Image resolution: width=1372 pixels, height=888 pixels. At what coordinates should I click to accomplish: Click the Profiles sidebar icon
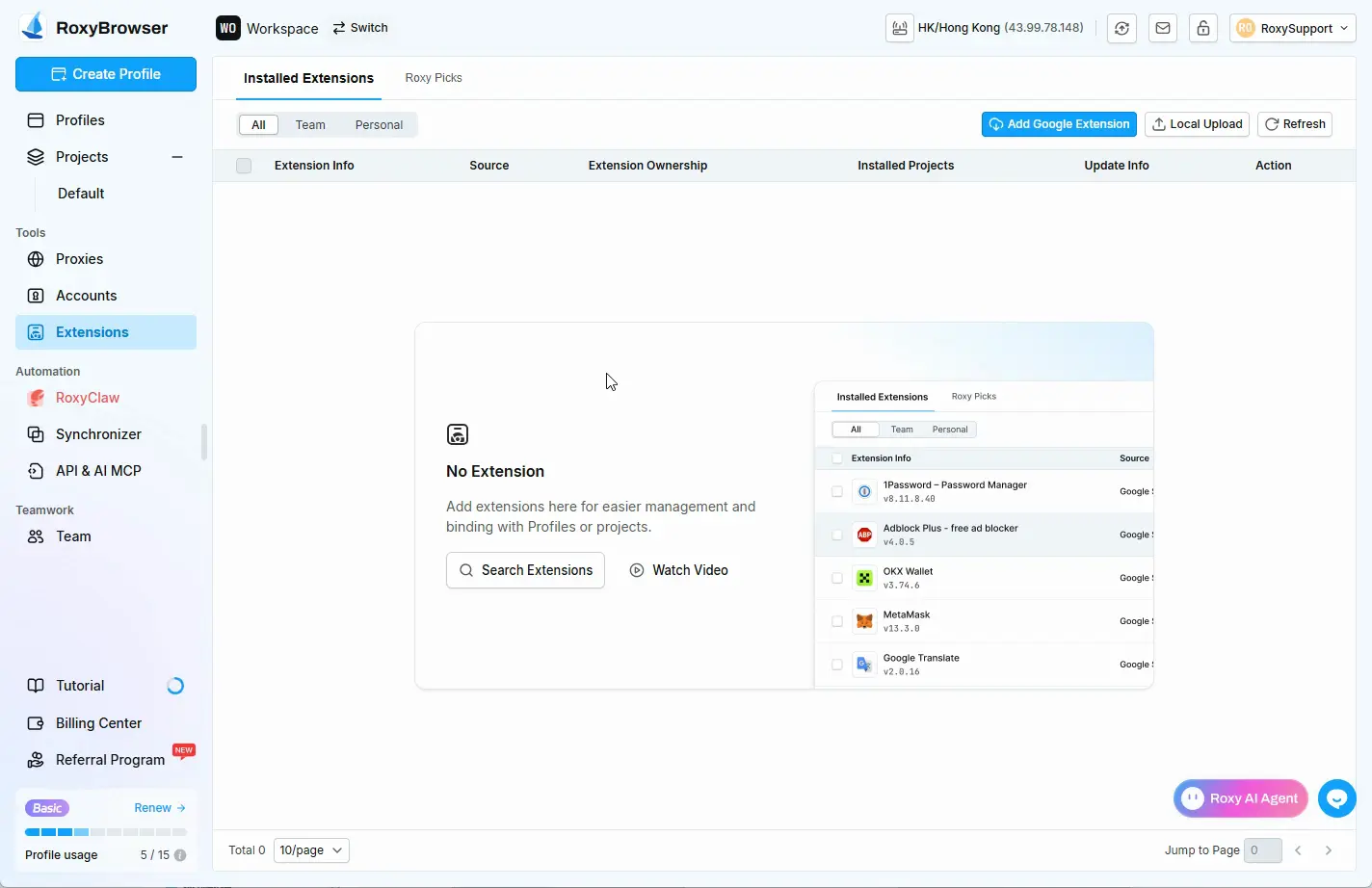[36, 120]
